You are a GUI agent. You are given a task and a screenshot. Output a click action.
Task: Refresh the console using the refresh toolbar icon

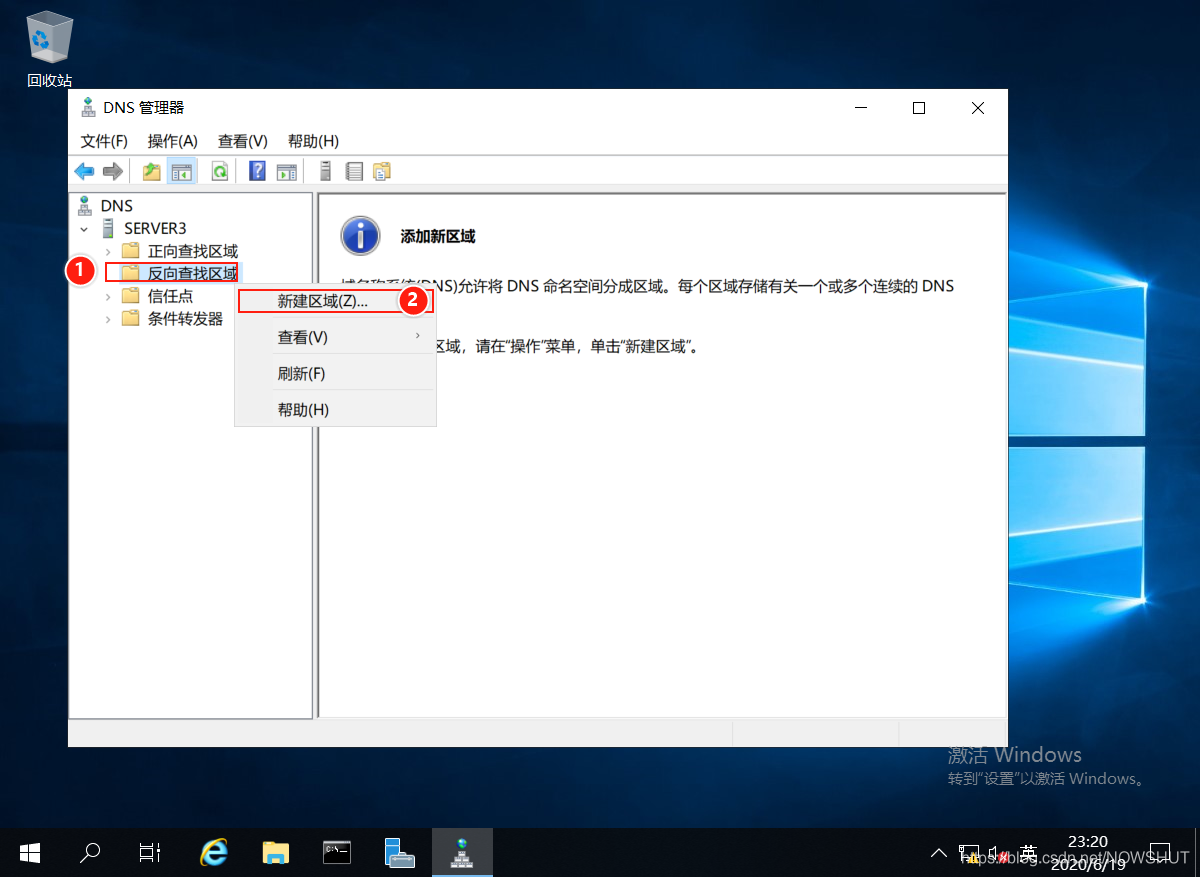pos(219,170)
